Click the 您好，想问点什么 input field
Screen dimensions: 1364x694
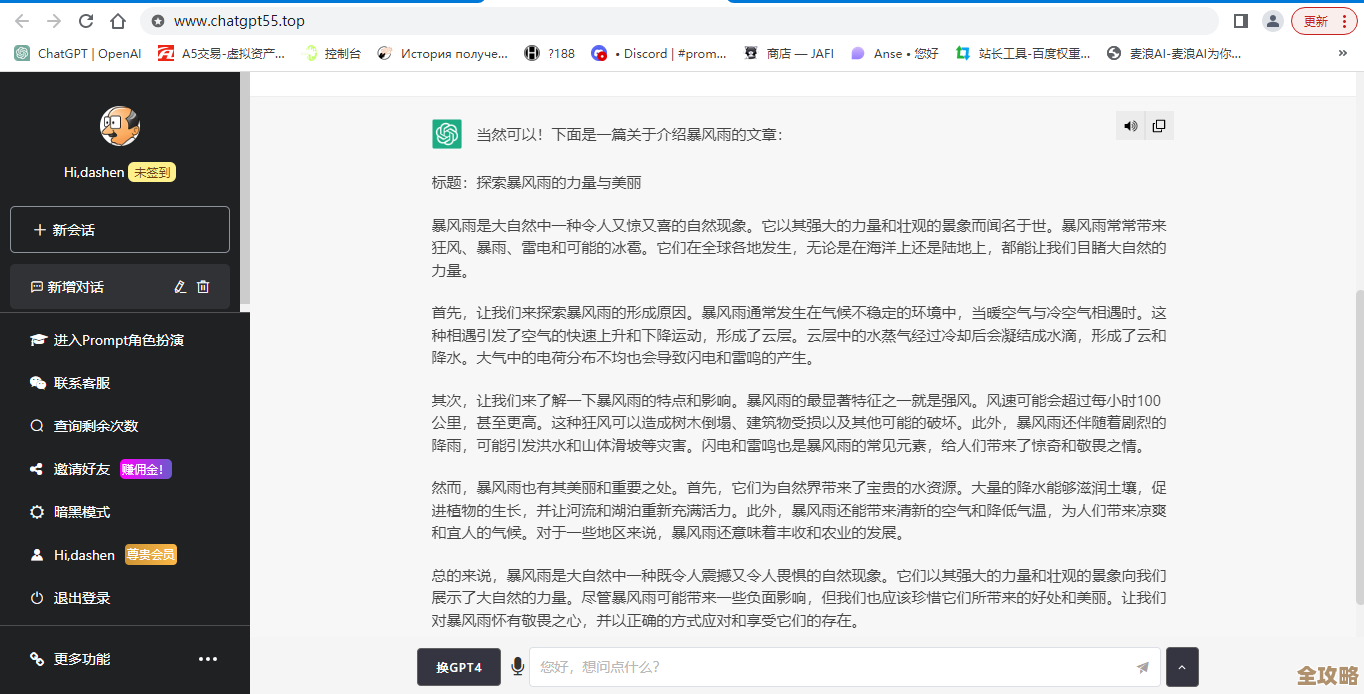800,666
